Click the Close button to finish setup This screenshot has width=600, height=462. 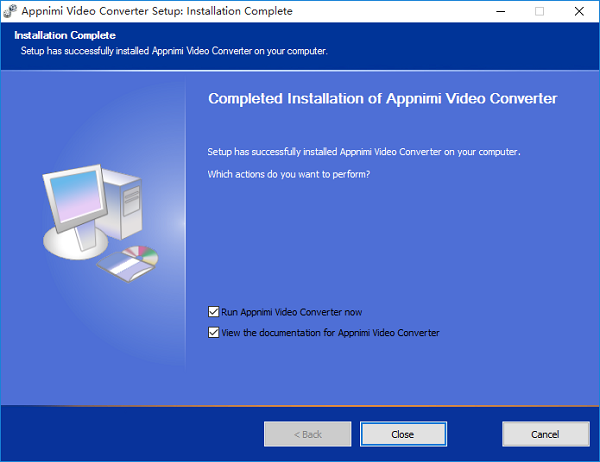click(403, 434)
